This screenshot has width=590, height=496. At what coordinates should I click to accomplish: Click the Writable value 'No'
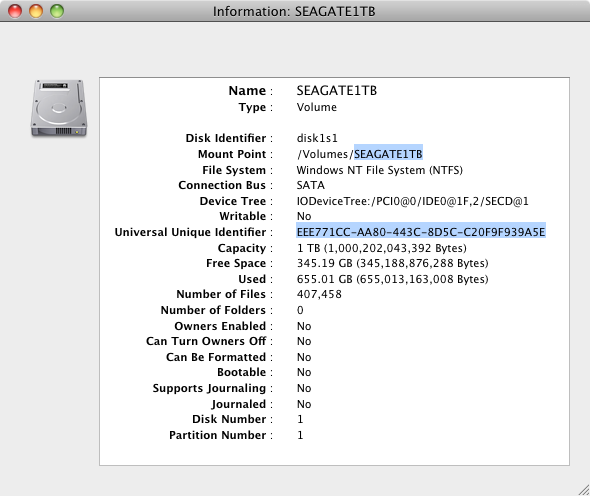pos(304,216)
